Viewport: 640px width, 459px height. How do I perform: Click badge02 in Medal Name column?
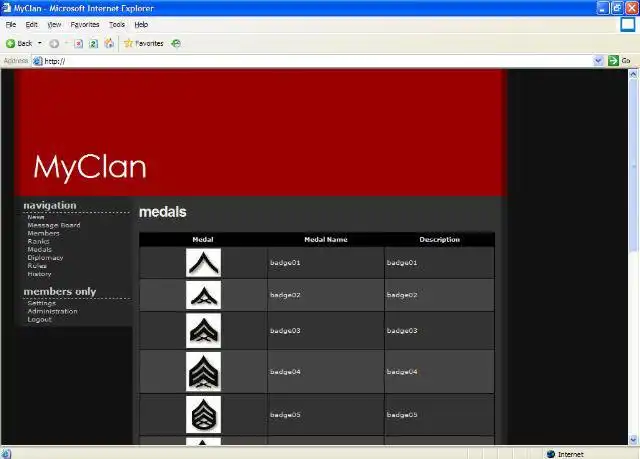pos(285,295)
